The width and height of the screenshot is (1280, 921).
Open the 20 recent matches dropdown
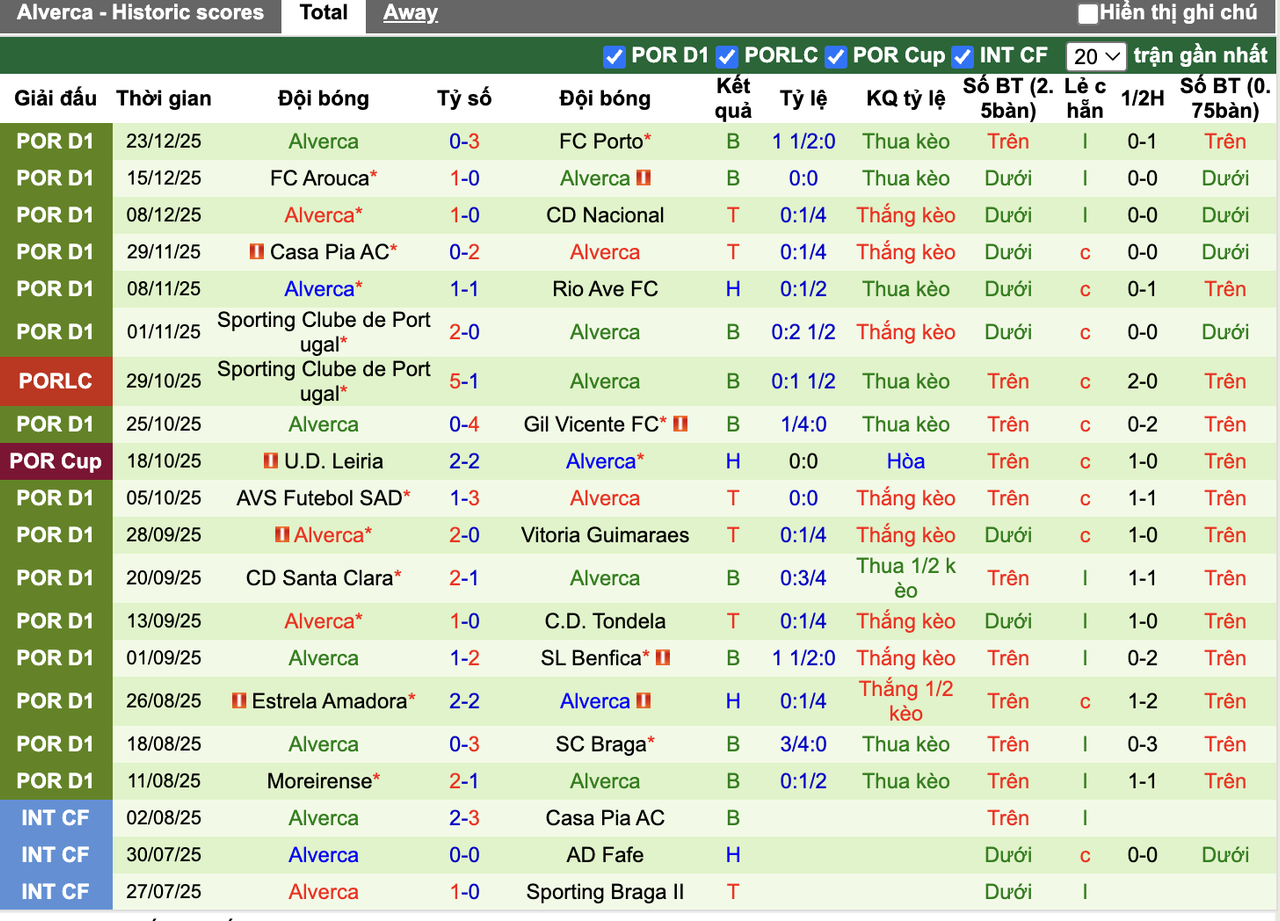1096,57
